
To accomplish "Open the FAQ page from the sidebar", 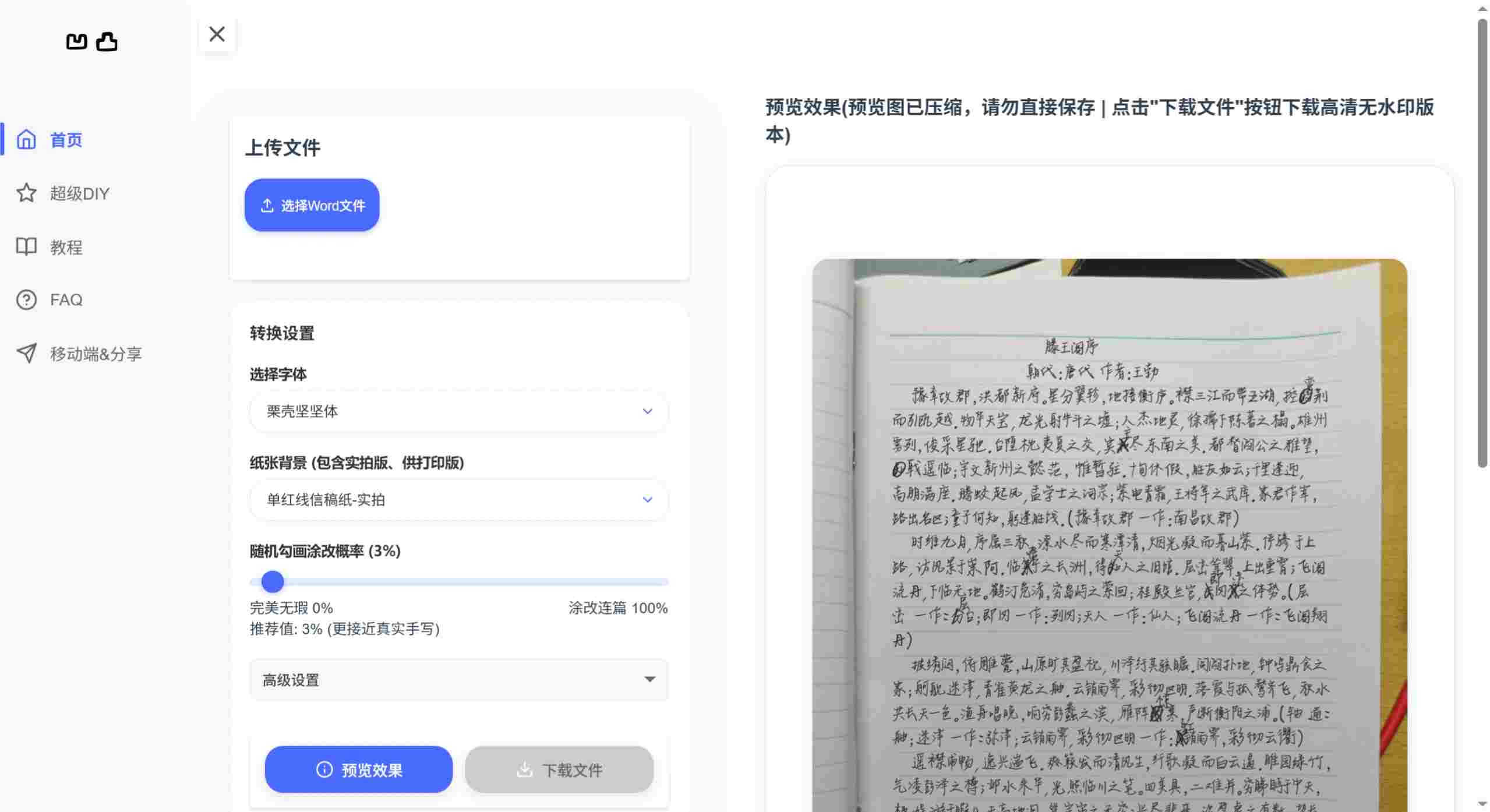I will [66, 299].
